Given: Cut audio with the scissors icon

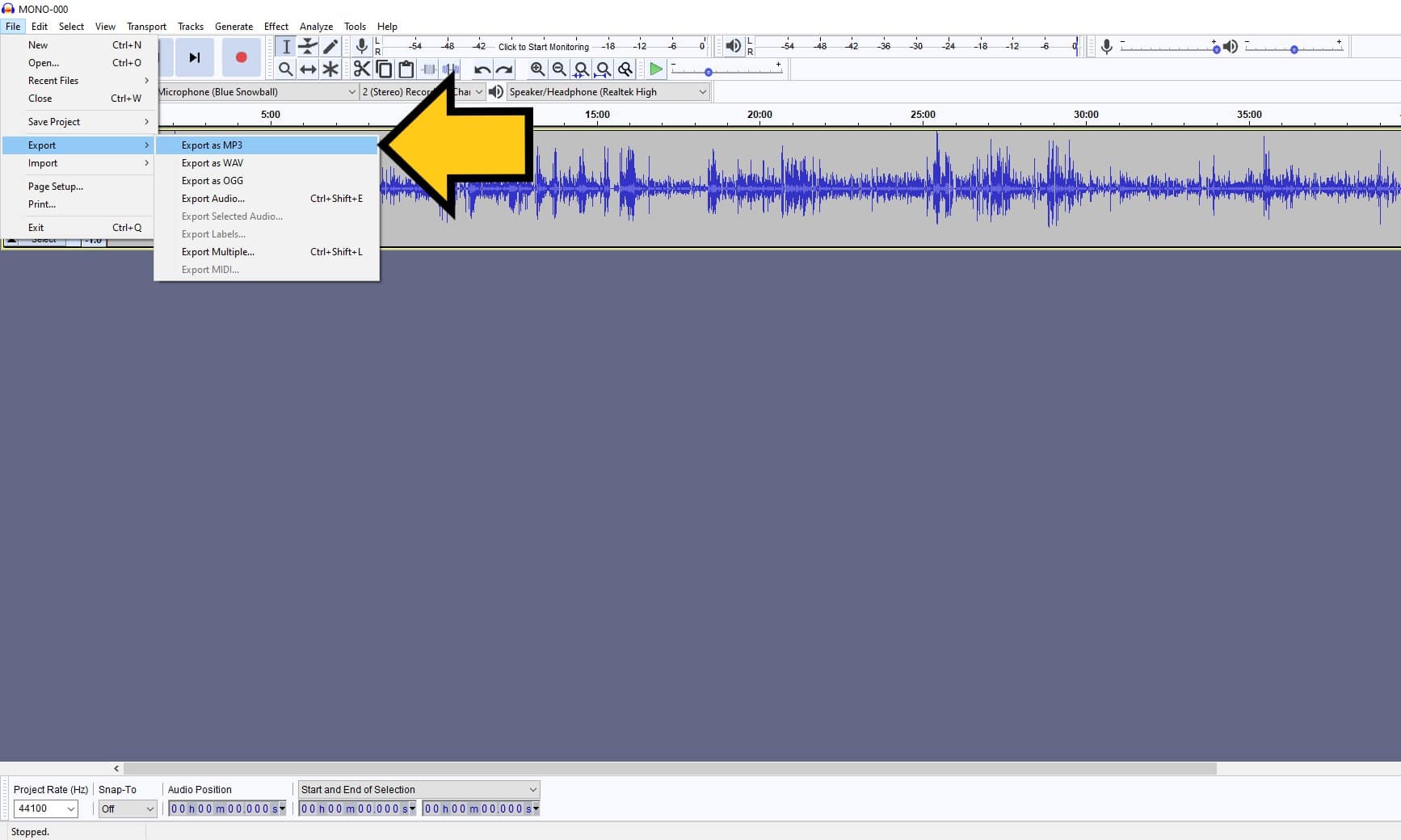Looking at the screenshot, I should [361, 69].
